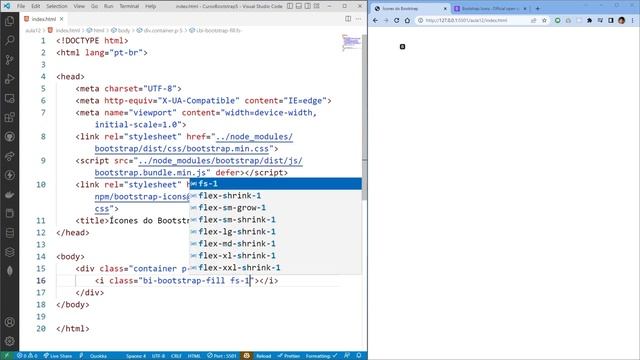Bookmark this page with star icon
The height and width of the screenshot is (360, 640).
coord(544,20)
